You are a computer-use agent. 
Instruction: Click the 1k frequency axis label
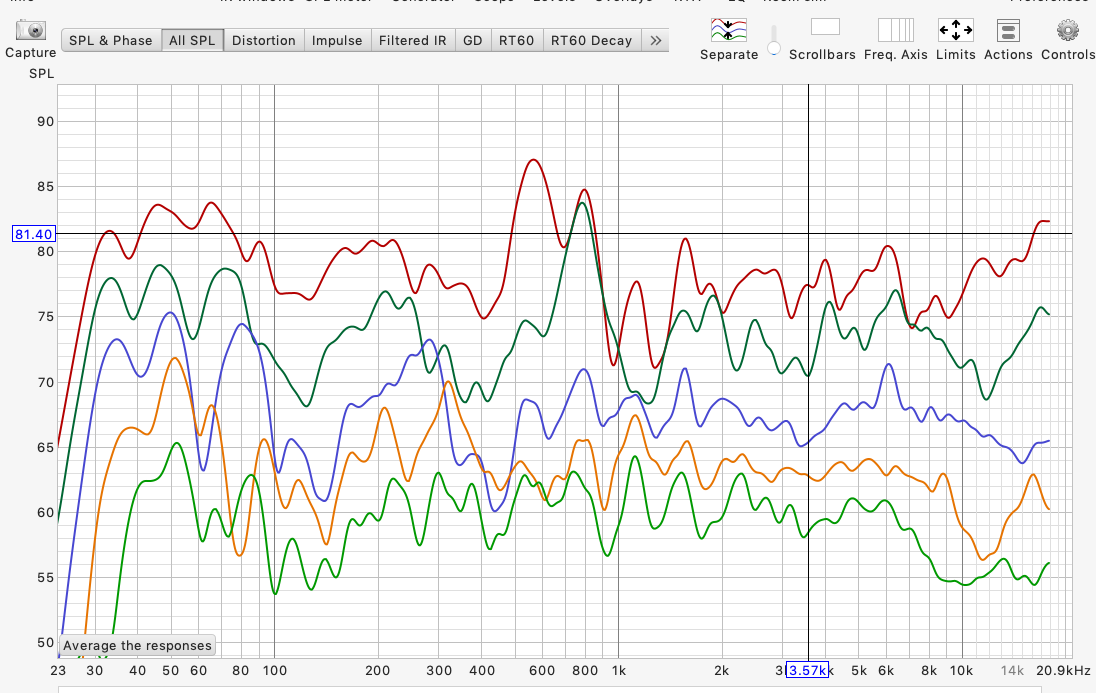tap(619, 671)
